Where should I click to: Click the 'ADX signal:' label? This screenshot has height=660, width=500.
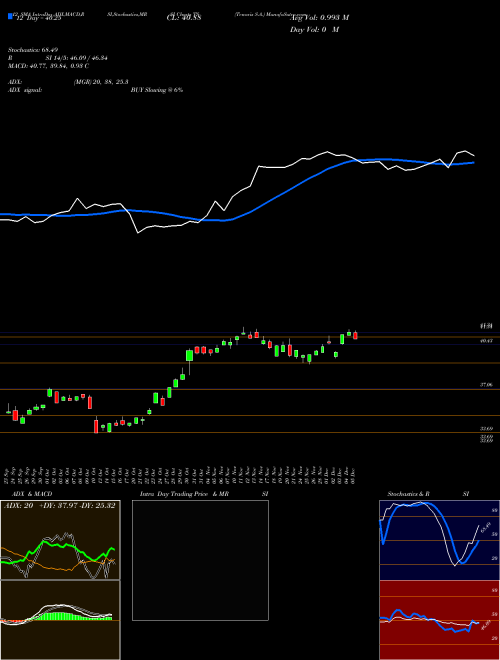[25, 90]
